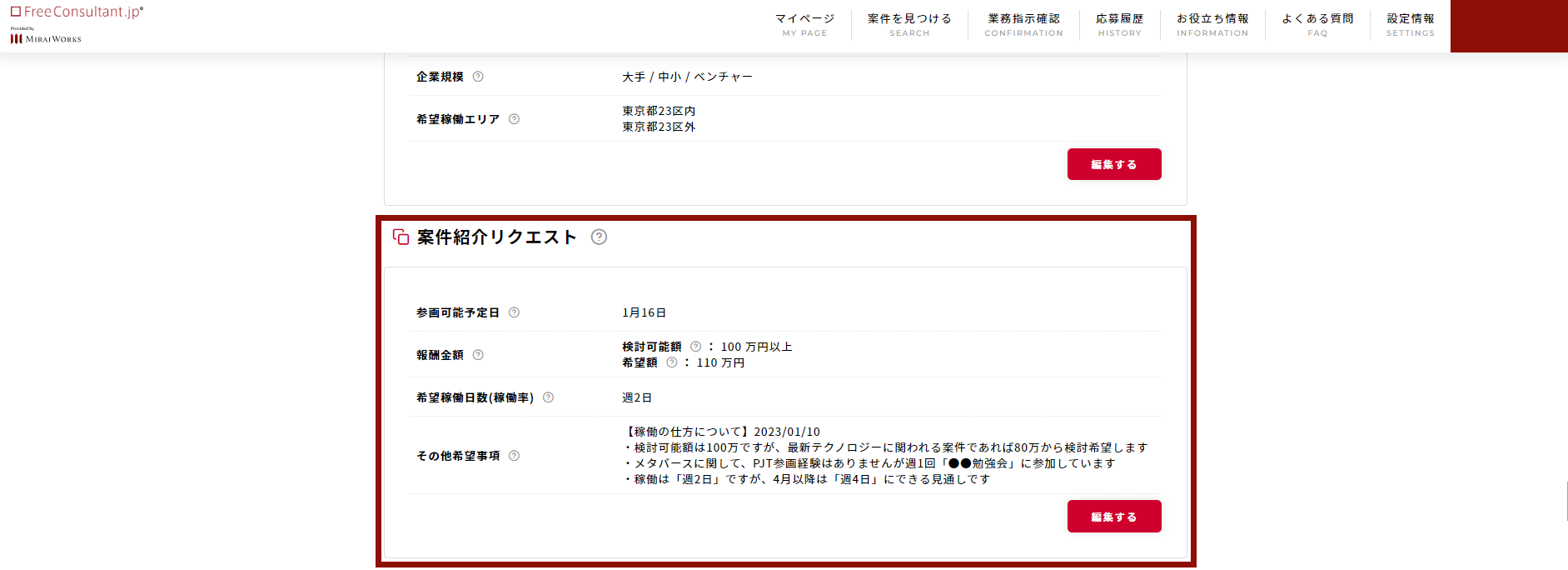Click the line mentioning 80万から検討希望
This screenshot has height=570, width=1568.
pyautogui.click(x=885, y=447)
